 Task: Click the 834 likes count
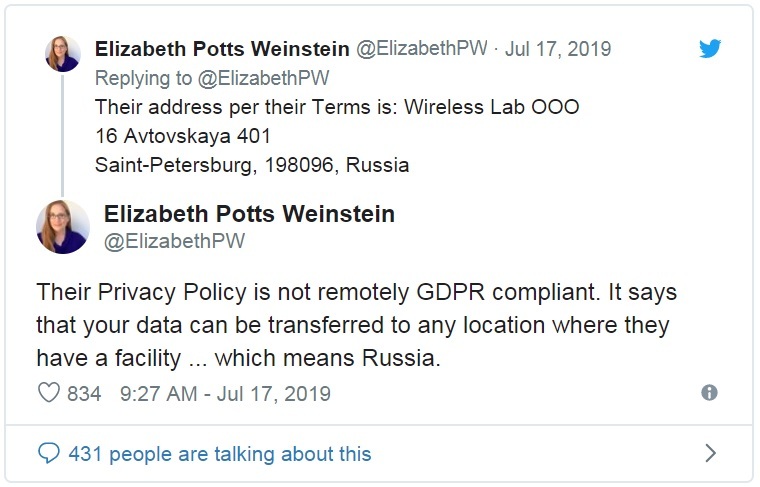[x=84, y=394]
